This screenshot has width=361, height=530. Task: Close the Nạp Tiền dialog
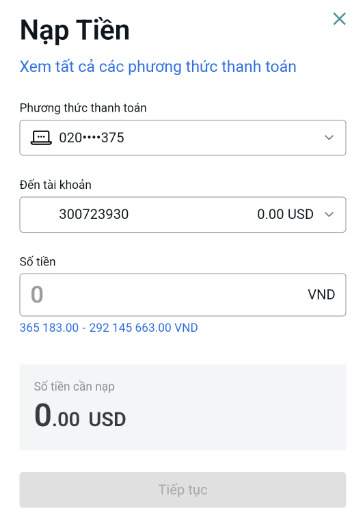coord(339,19)
